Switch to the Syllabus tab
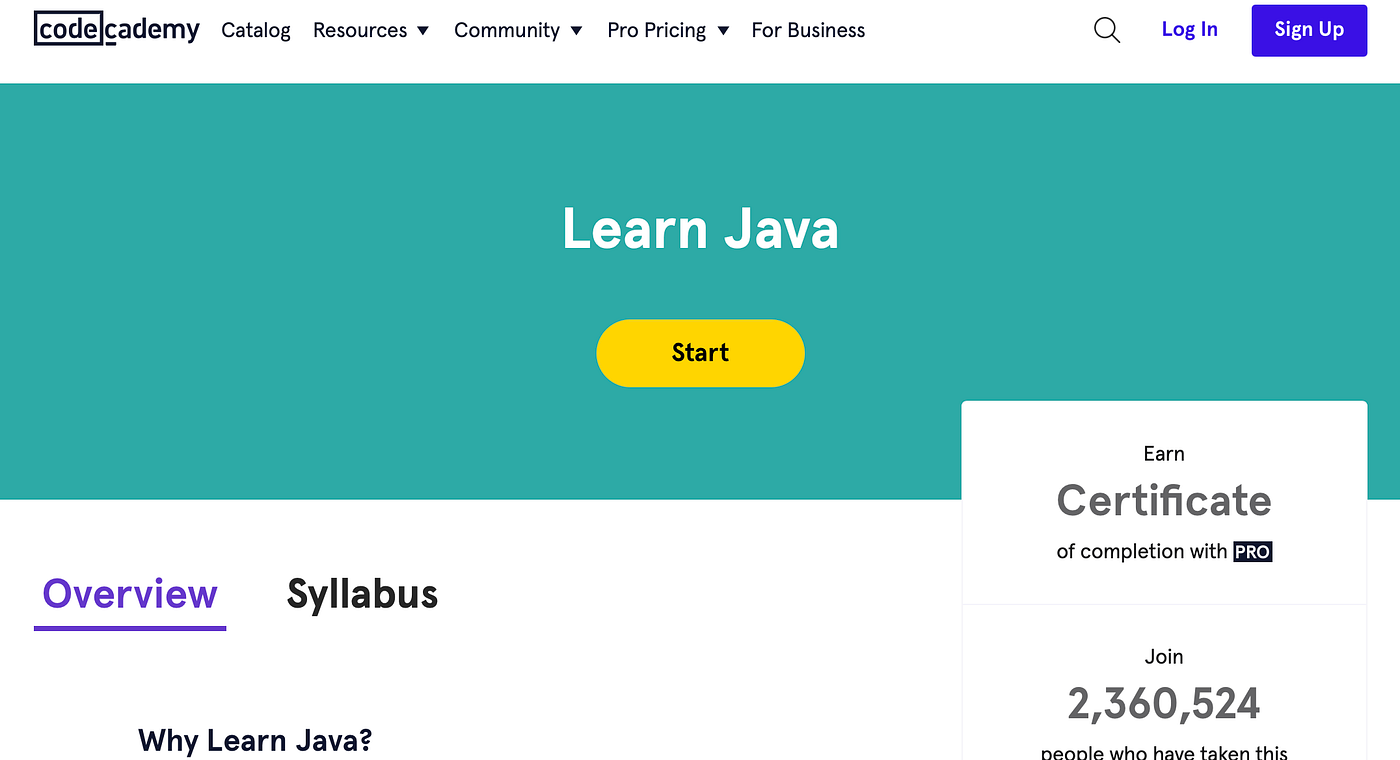The height and width of the screenshot is (760, 1400). point(362,594)
